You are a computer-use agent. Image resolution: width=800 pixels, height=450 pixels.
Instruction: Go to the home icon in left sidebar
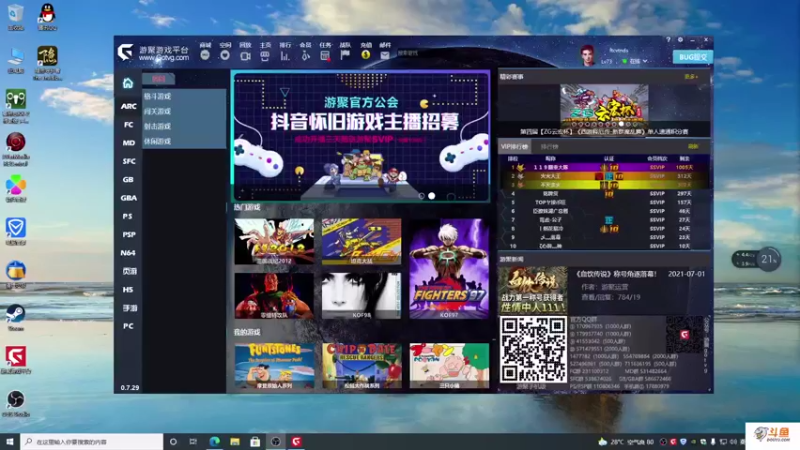pos(128,83)
